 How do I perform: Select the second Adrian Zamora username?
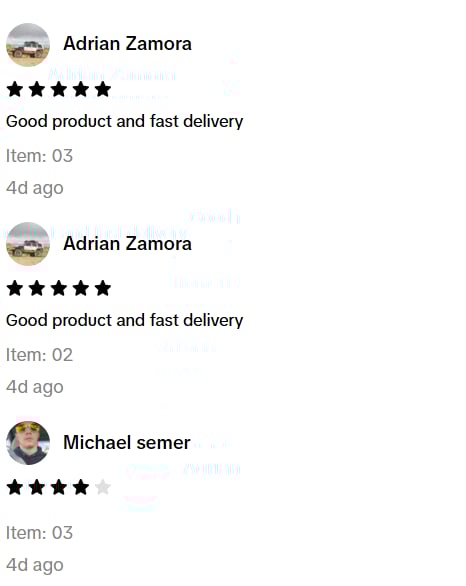point(127,244)
